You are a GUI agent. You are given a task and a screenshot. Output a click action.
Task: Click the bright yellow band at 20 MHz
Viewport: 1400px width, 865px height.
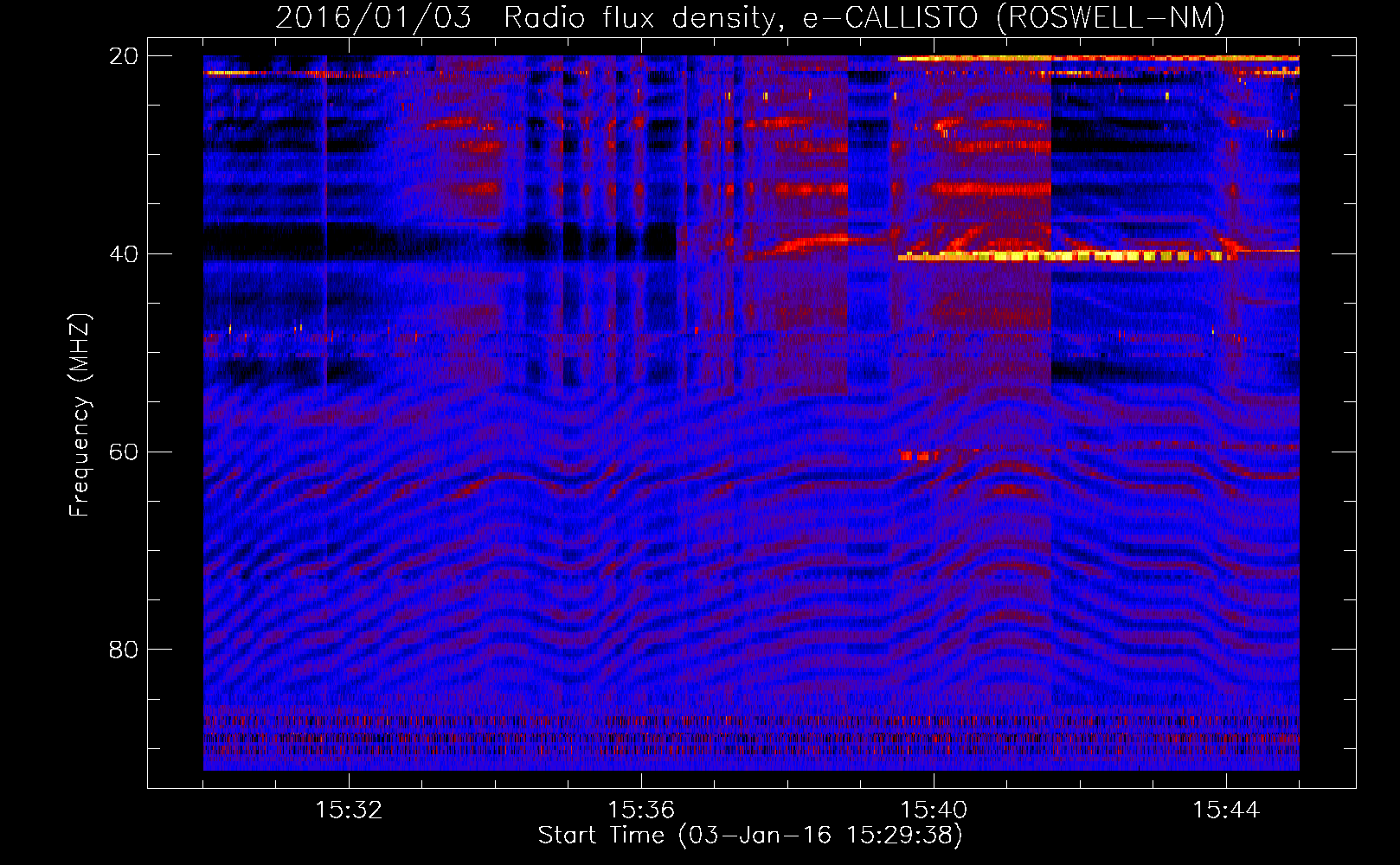click(1099, 58)
